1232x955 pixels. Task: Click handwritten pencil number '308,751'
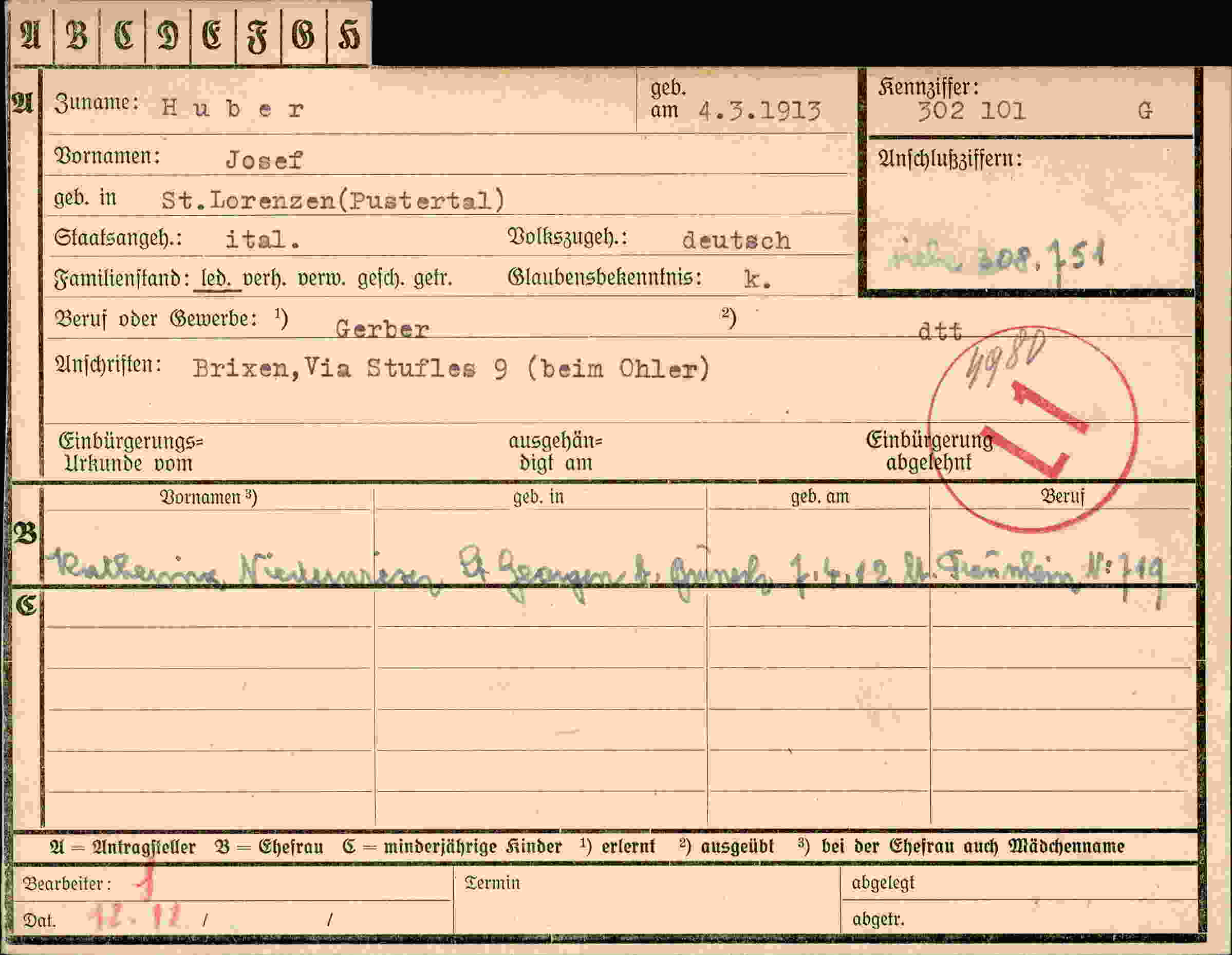[x=1041, y=258]
